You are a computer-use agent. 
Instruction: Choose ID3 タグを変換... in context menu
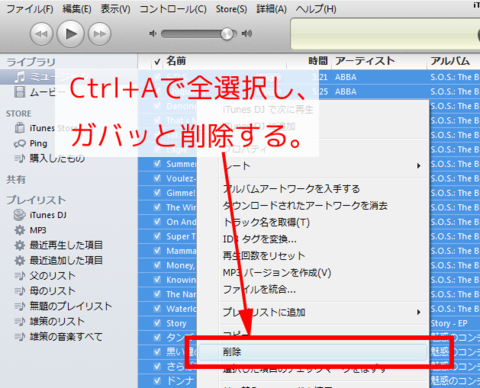pyautogui.click(x=260, y=239)
